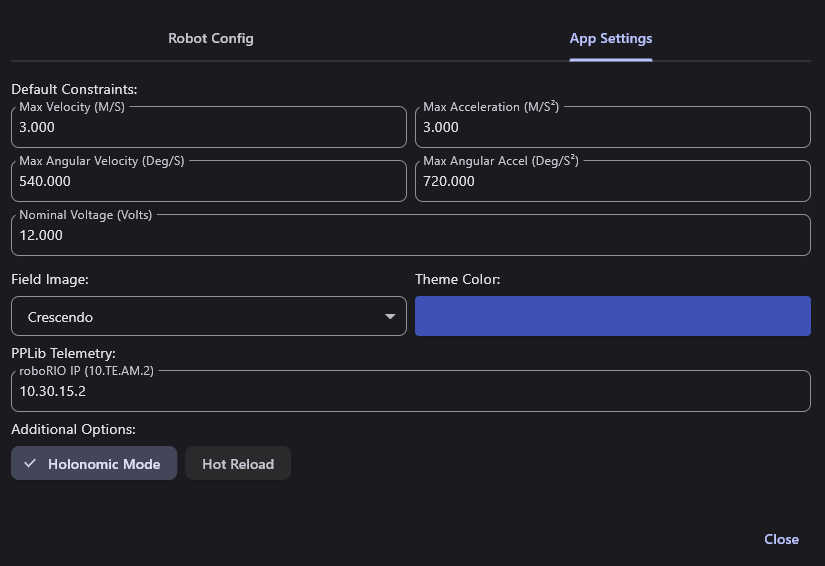Click the Theme Color label
Viewport: 825px width, 566px height.
point(457,279)
